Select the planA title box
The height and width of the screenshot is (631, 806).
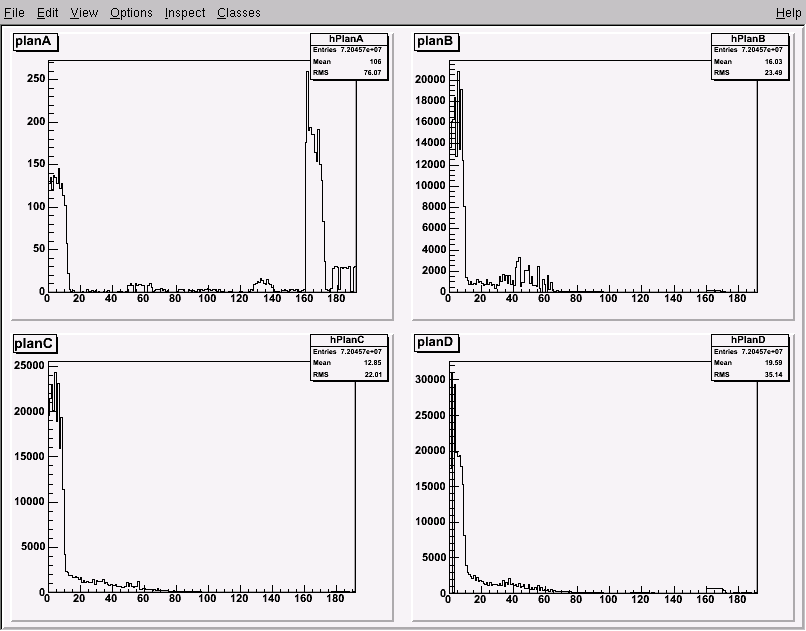(x=35, y=41)
